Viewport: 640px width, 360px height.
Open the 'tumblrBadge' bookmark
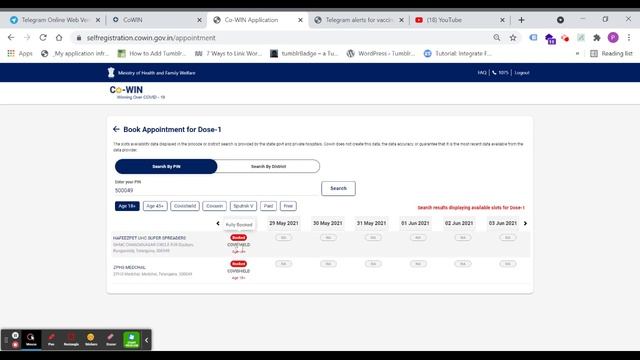pos(304,53)
